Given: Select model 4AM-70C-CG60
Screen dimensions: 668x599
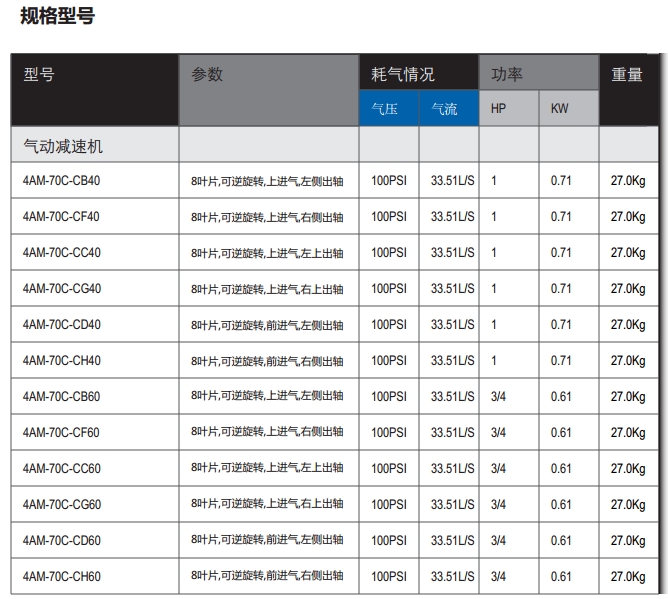Looking at the screenshot, I should pyautogui.click(x=61, y=505).
